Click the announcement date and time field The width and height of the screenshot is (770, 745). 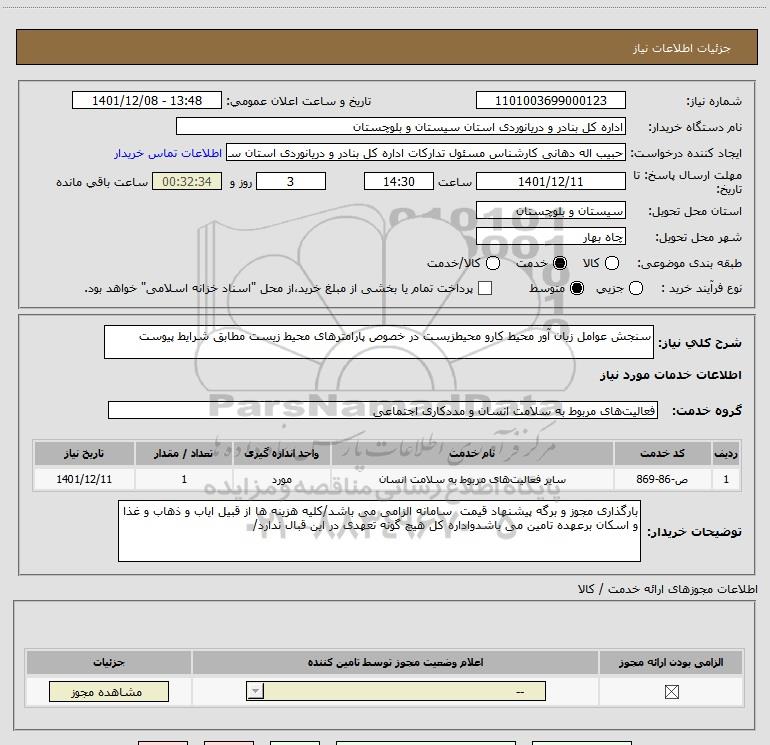147,100
